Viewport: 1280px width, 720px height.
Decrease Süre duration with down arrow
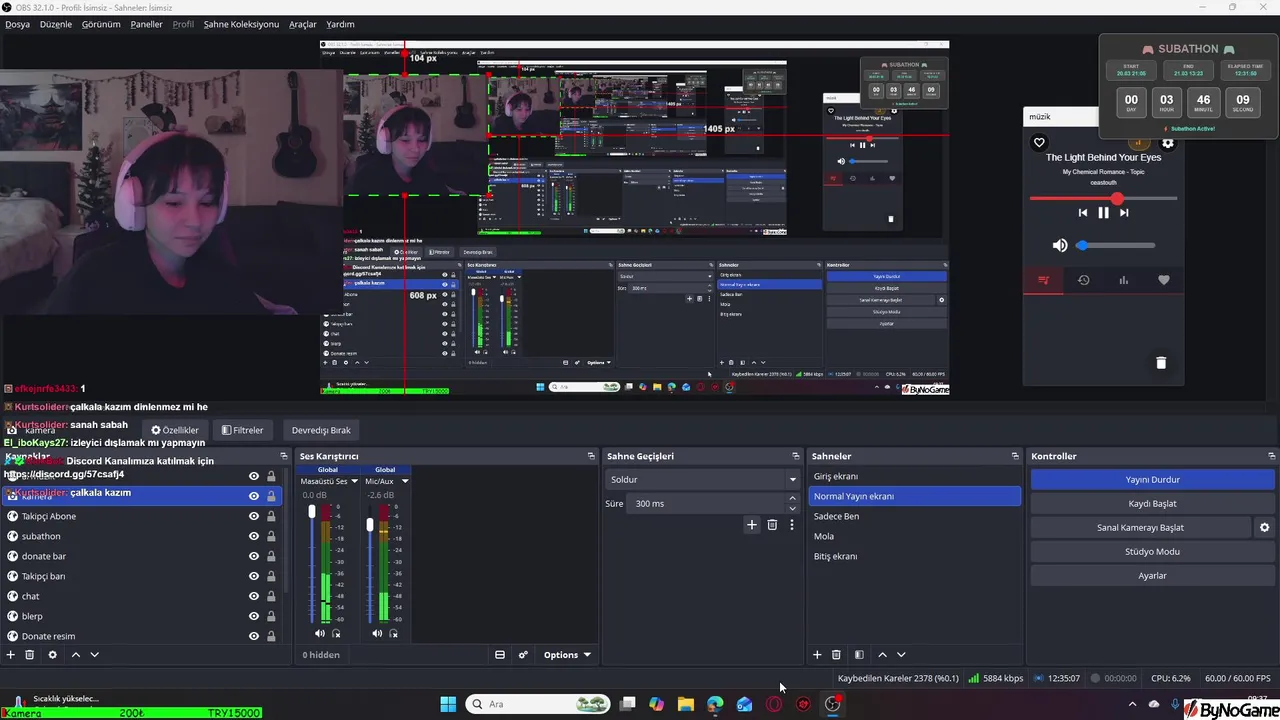793,508
